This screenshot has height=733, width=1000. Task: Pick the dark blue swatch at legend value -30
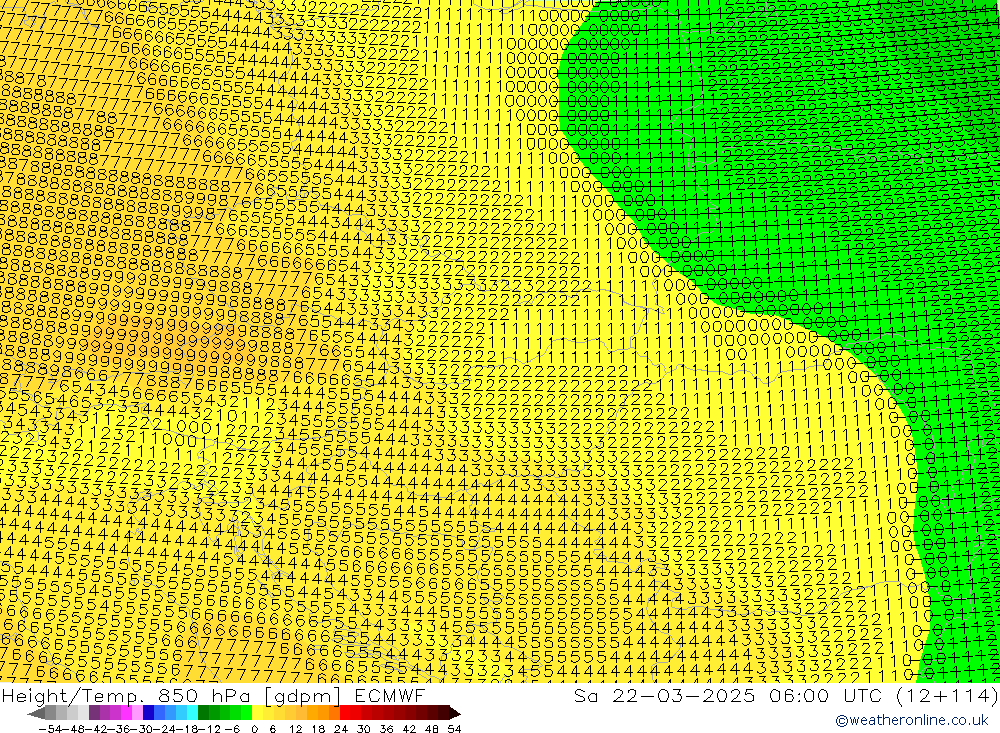(x=149, y=713)
